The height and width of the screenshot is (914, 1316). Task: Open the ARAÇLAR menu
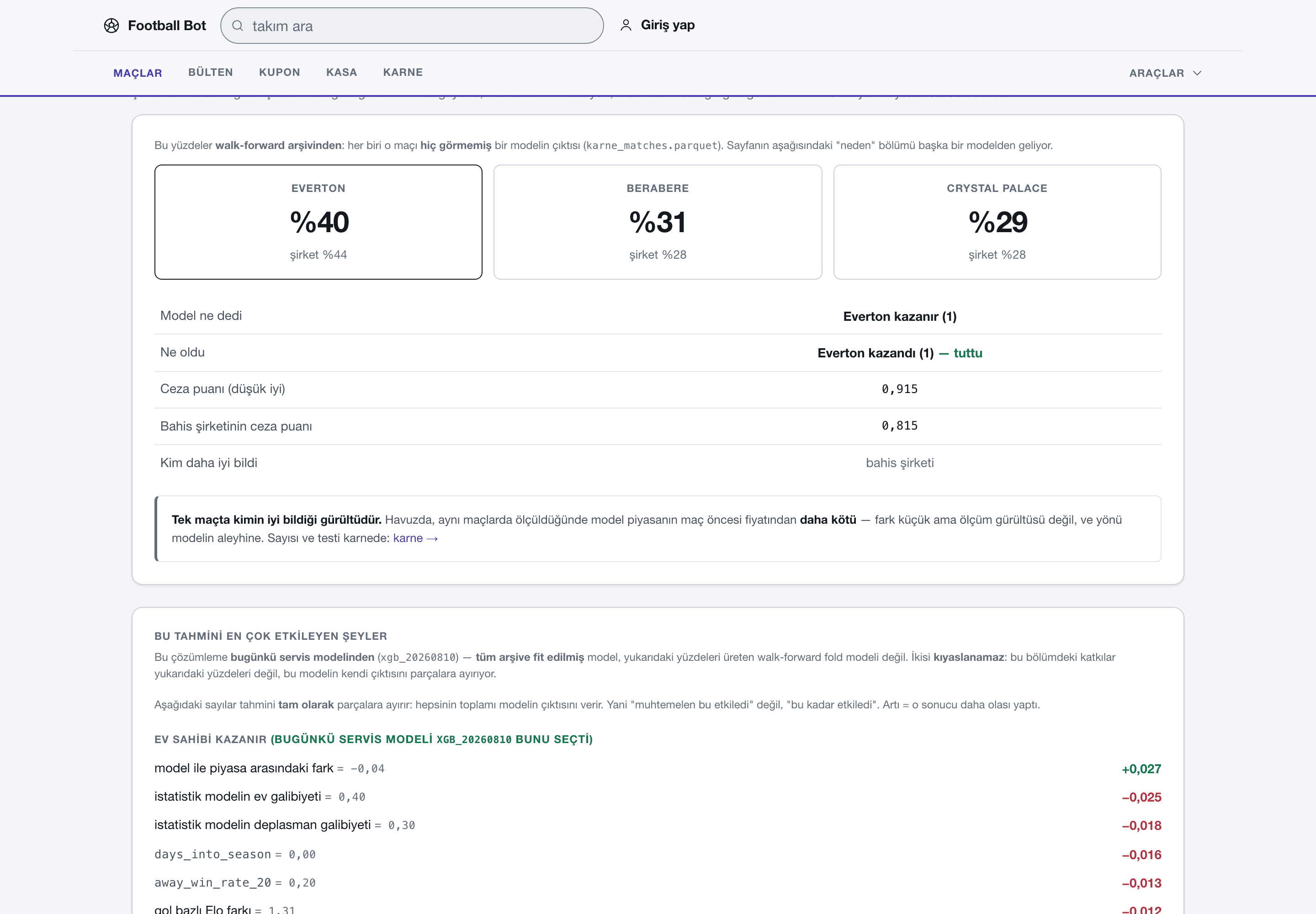coord(1165,73)
